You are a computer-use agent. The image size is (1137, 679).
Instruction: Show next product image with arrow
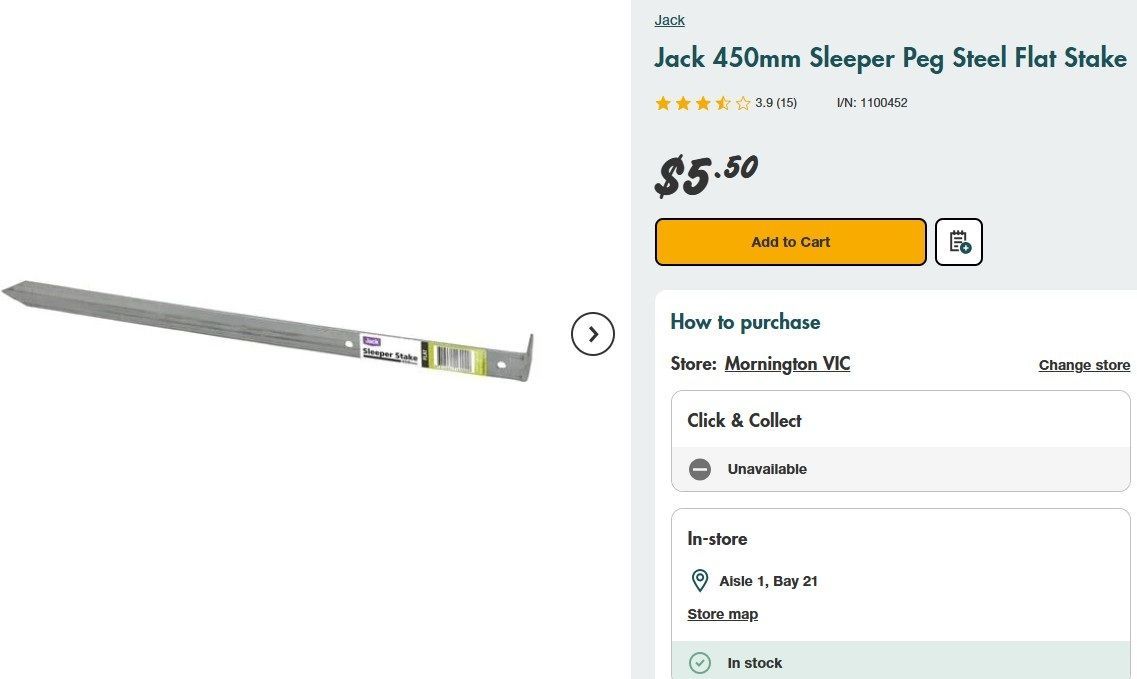pyautogui.click(x=593, y=334)
